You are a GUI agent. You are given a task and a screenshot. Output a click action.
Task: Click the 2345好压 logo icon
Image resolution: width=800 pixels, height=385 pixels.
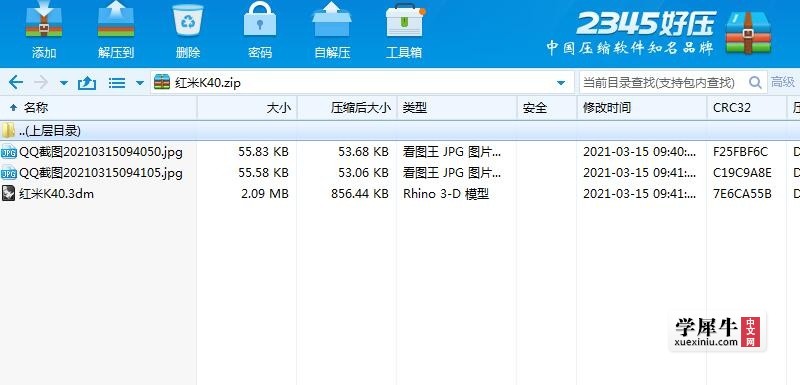click(748, 33)
